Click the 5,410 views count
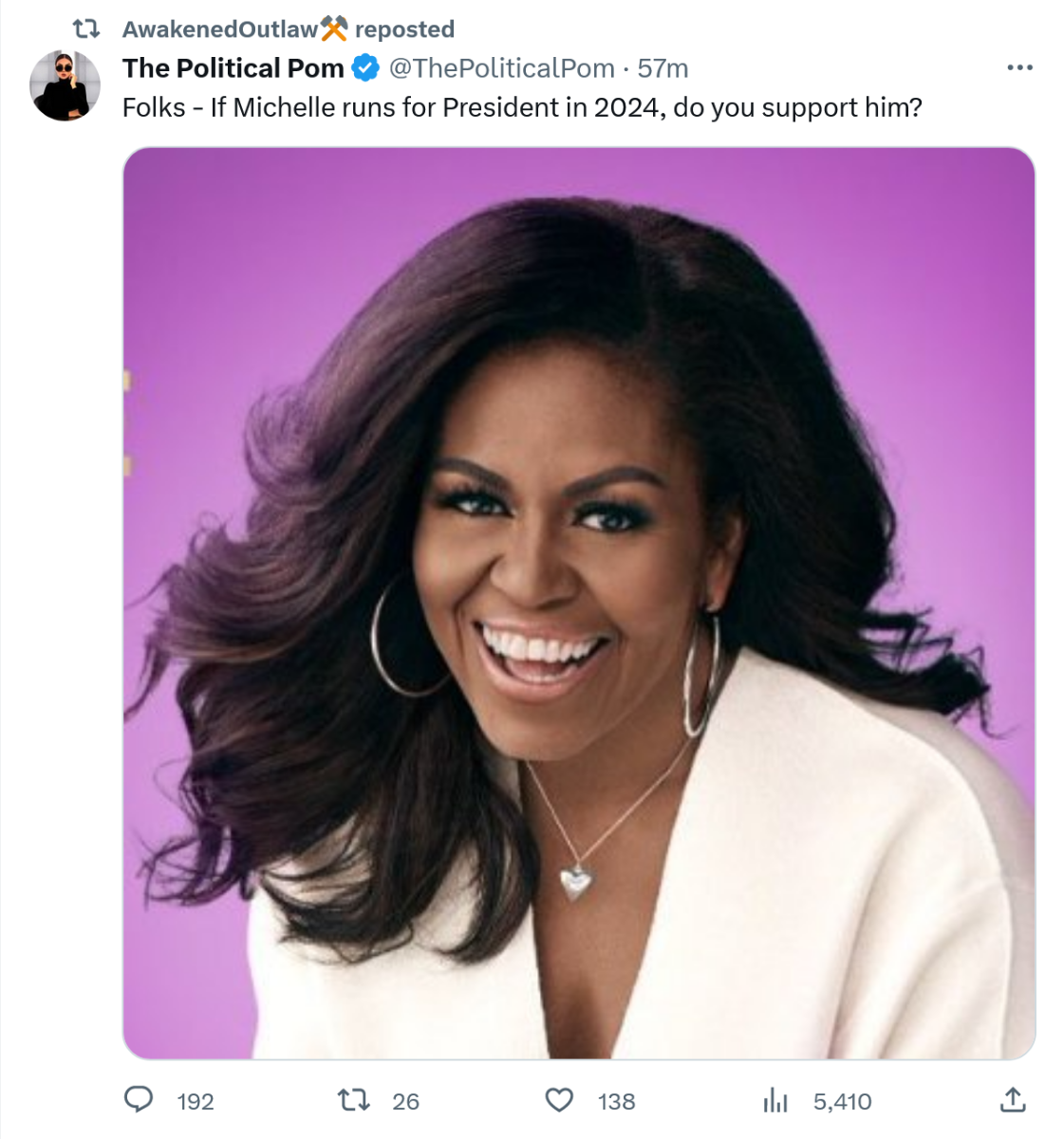 842,1101
